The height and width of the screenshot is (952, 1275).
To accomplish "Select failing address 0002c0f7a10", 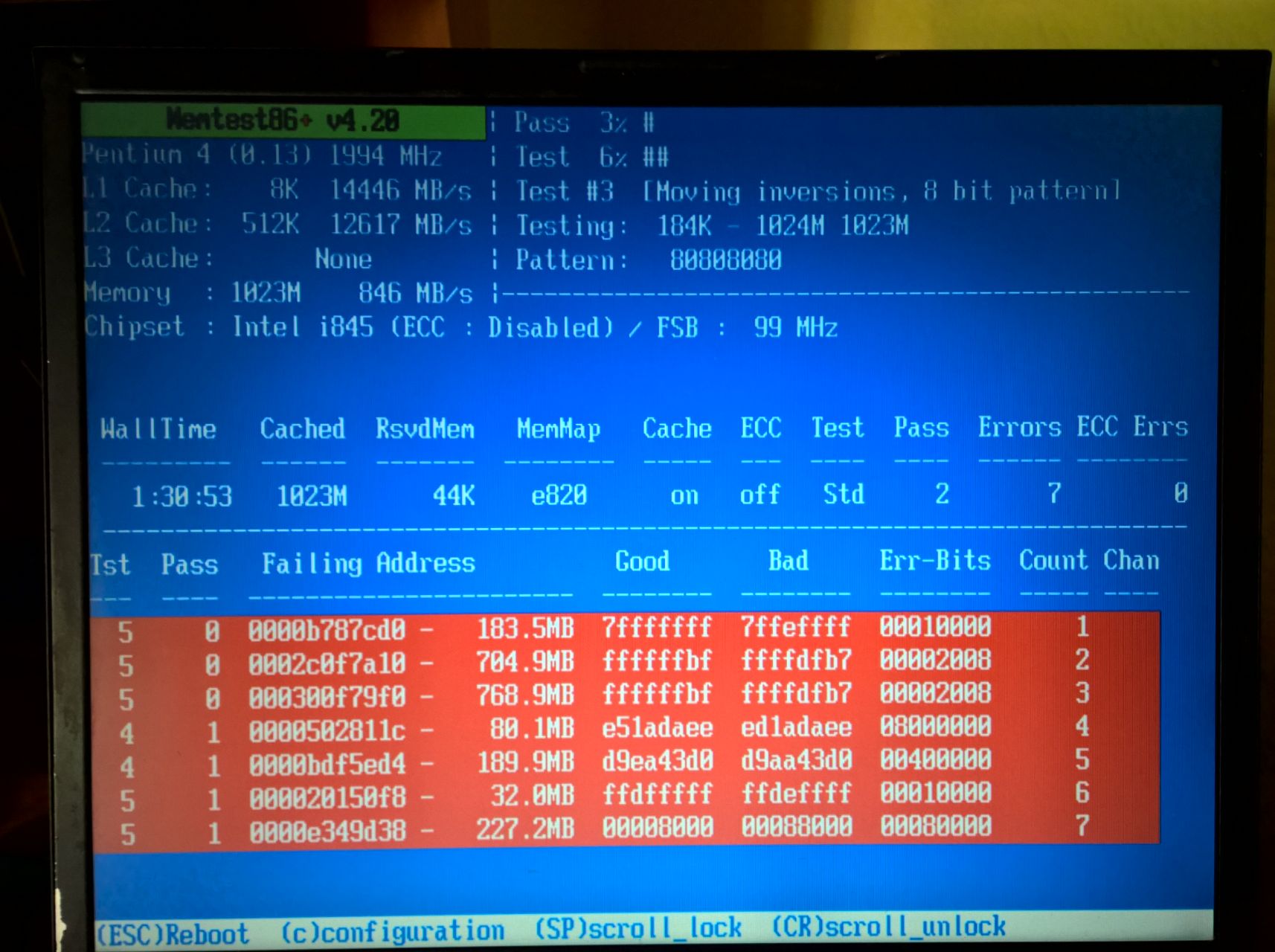I will 327,663.
